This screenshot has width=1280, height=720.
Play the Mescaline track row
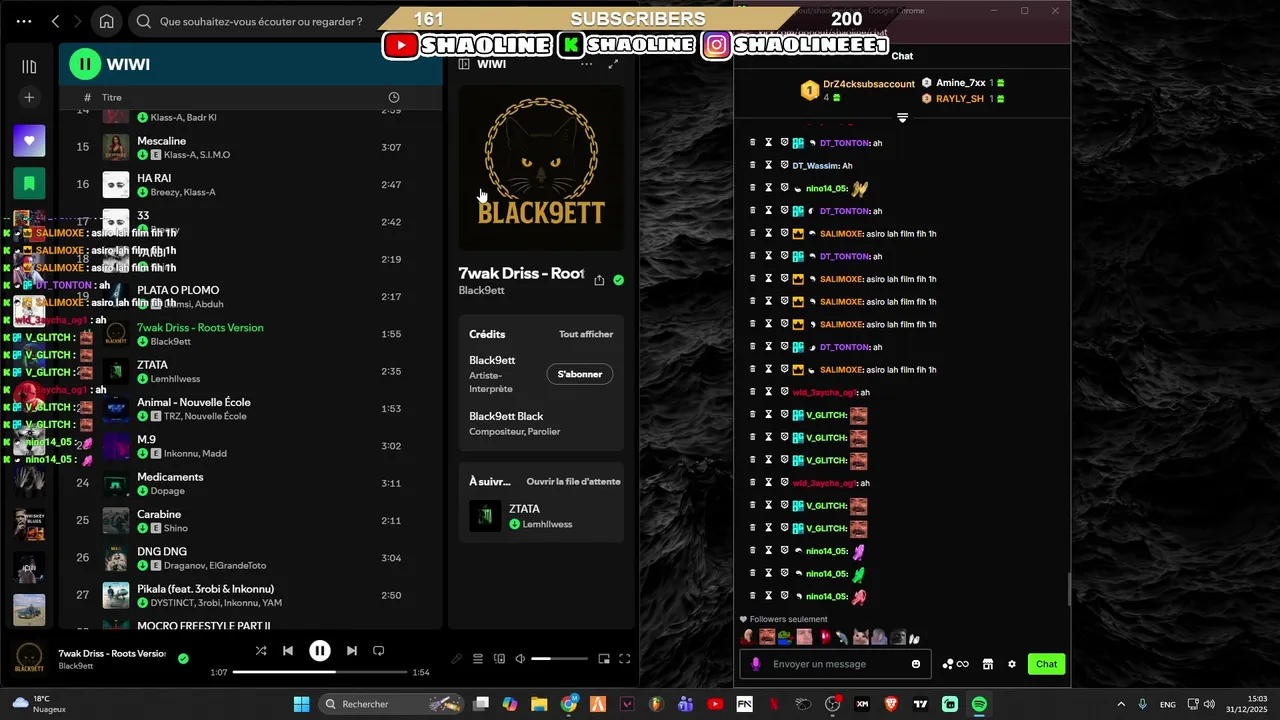[x=250, y=147]
